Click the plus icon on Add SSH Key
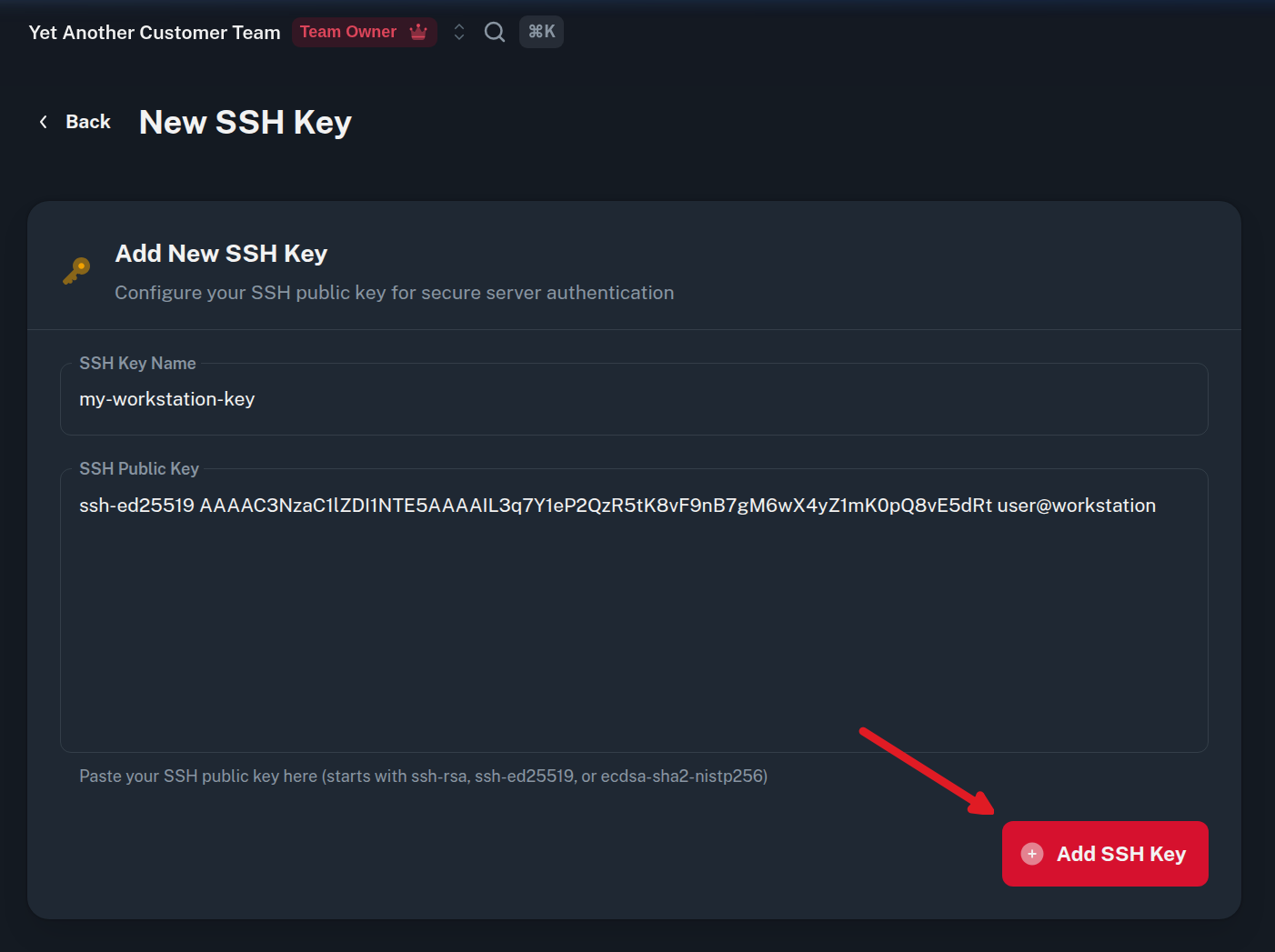This screenshot has width=1275, height=952. 1032,854
